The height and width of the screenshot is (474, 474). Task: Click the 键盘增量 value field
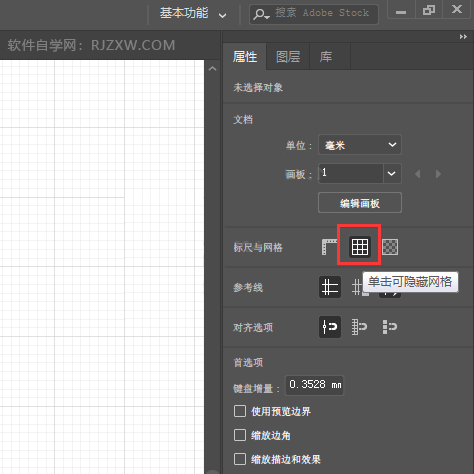point(314,385)
